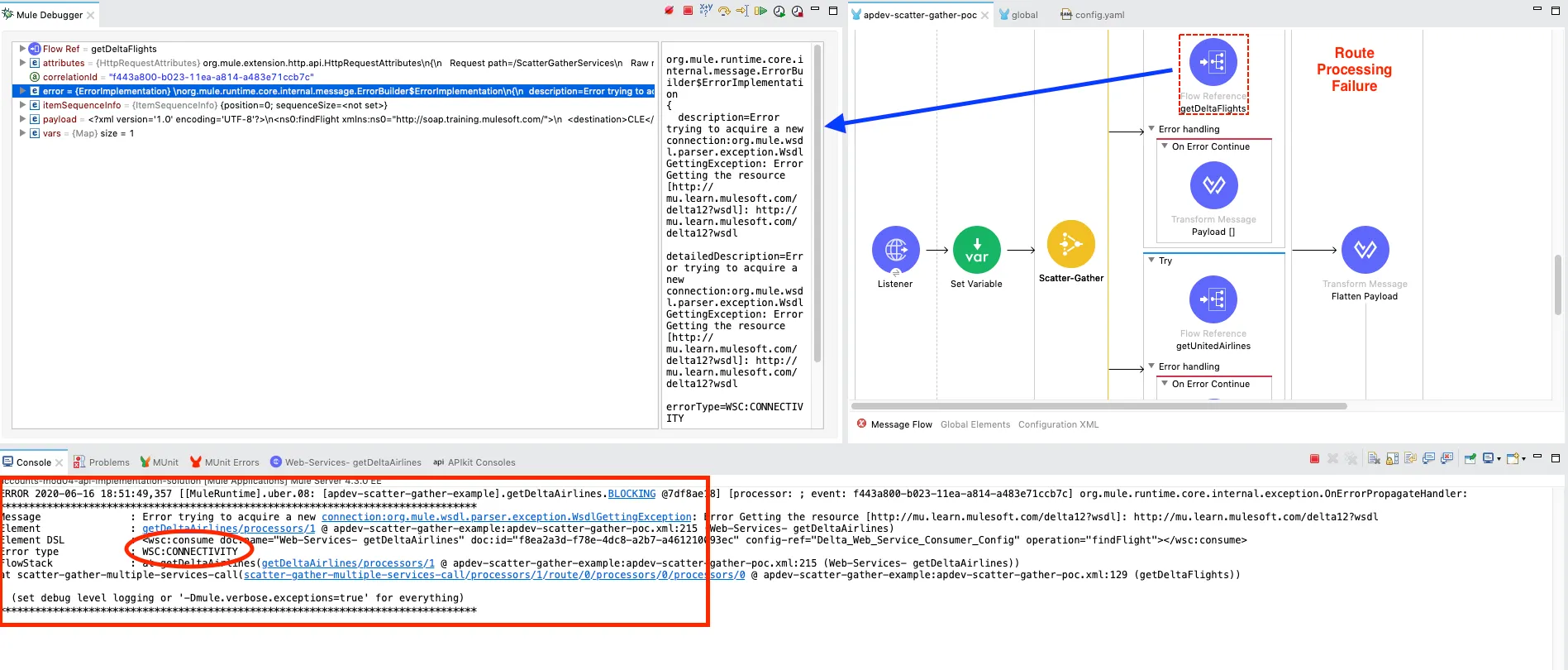
Task: Open the FlowStack getDeltaAirlines/processors/1 link
Action: pyautogui.click(x=348, y=563)
